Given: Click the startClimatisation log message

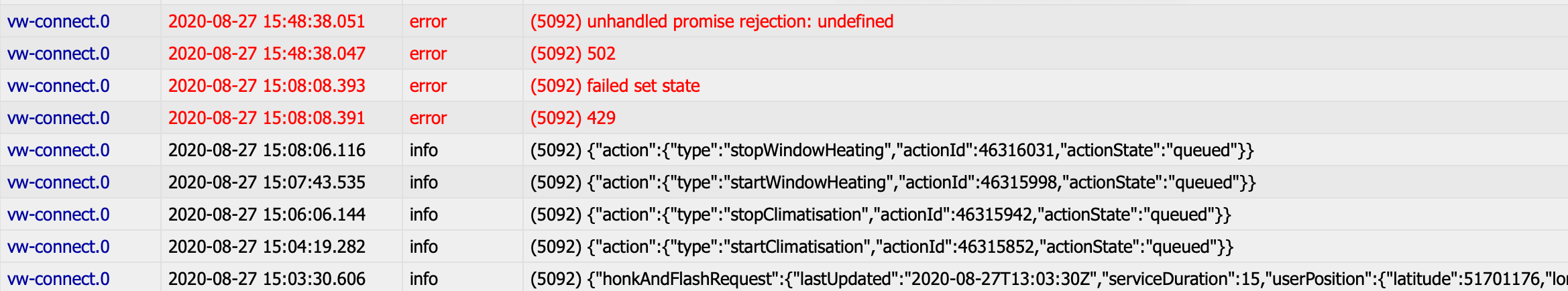Looking at the screenshot, I should [882, 247].
